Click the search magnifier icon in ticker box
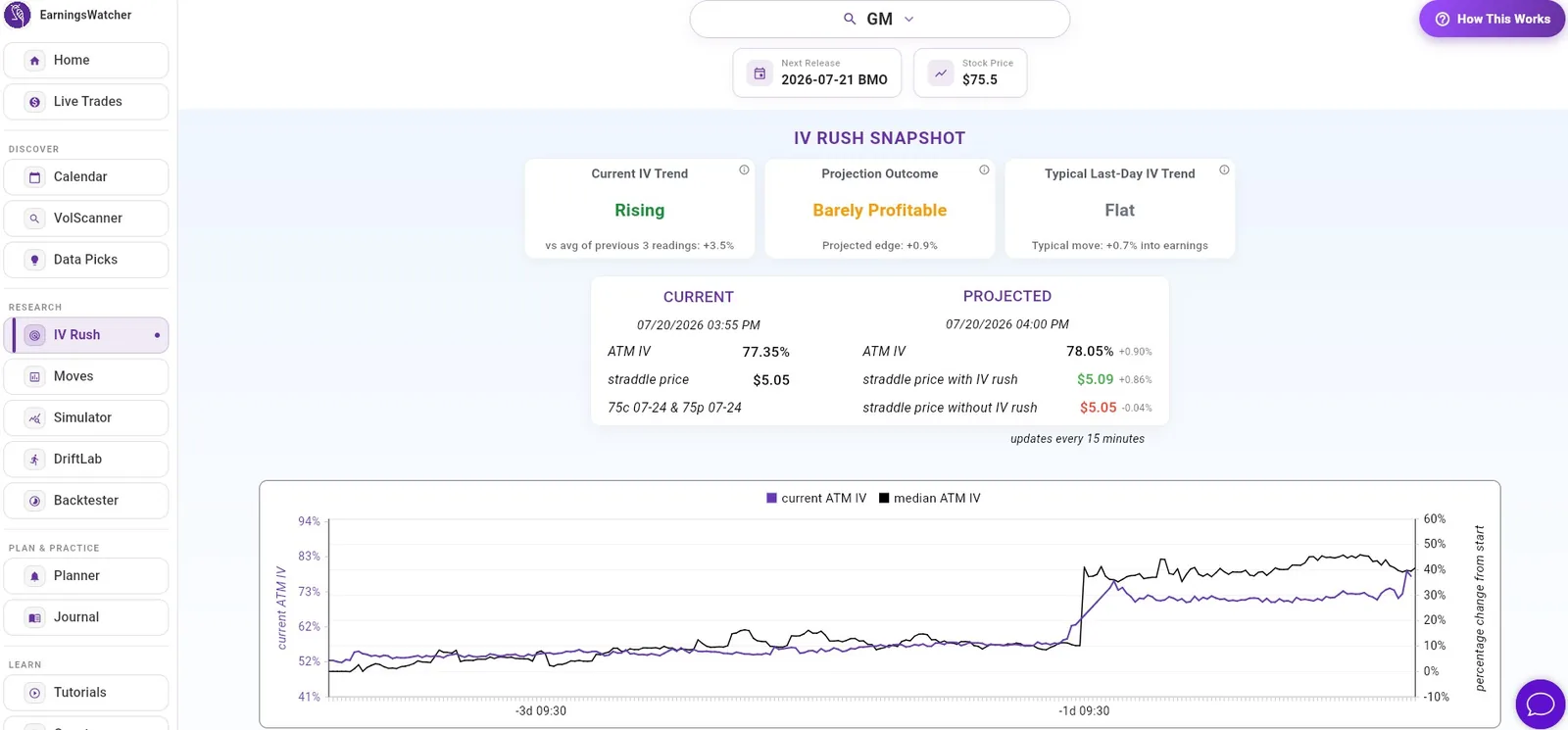The width and height of the screenshot is (1568, 730). [850, 19]
